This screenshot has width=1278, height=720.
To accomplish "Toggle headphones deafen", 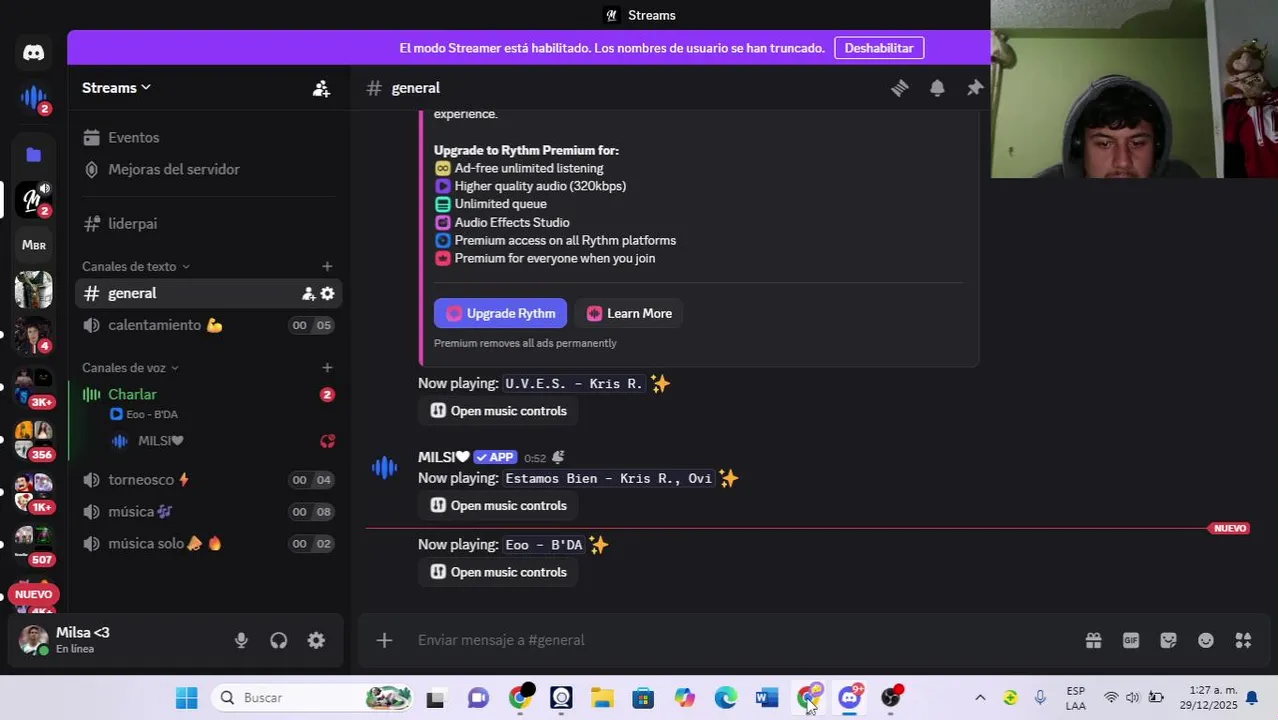I will (x=279, y=641).
